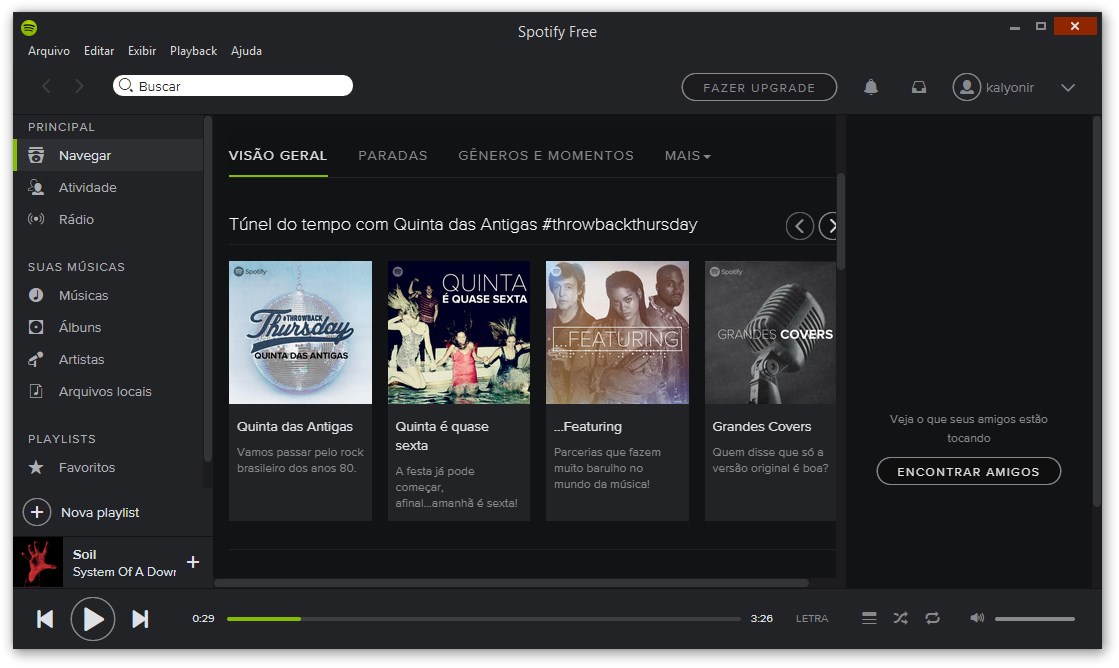
Task: Open Grandes Covers title link
Action: 761,427
